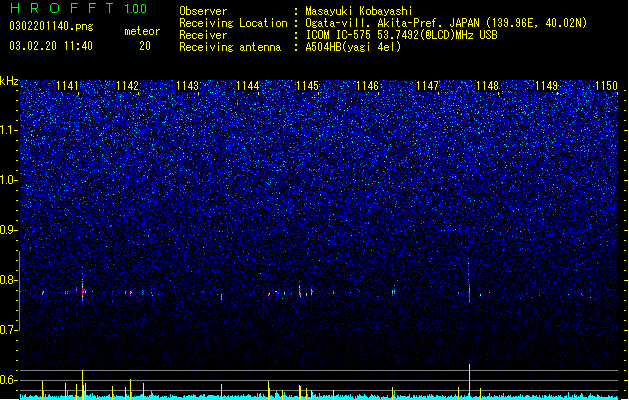Click the meteor echo near 1141
Viewport: 629px width, 400px height.
coord(83,292)
